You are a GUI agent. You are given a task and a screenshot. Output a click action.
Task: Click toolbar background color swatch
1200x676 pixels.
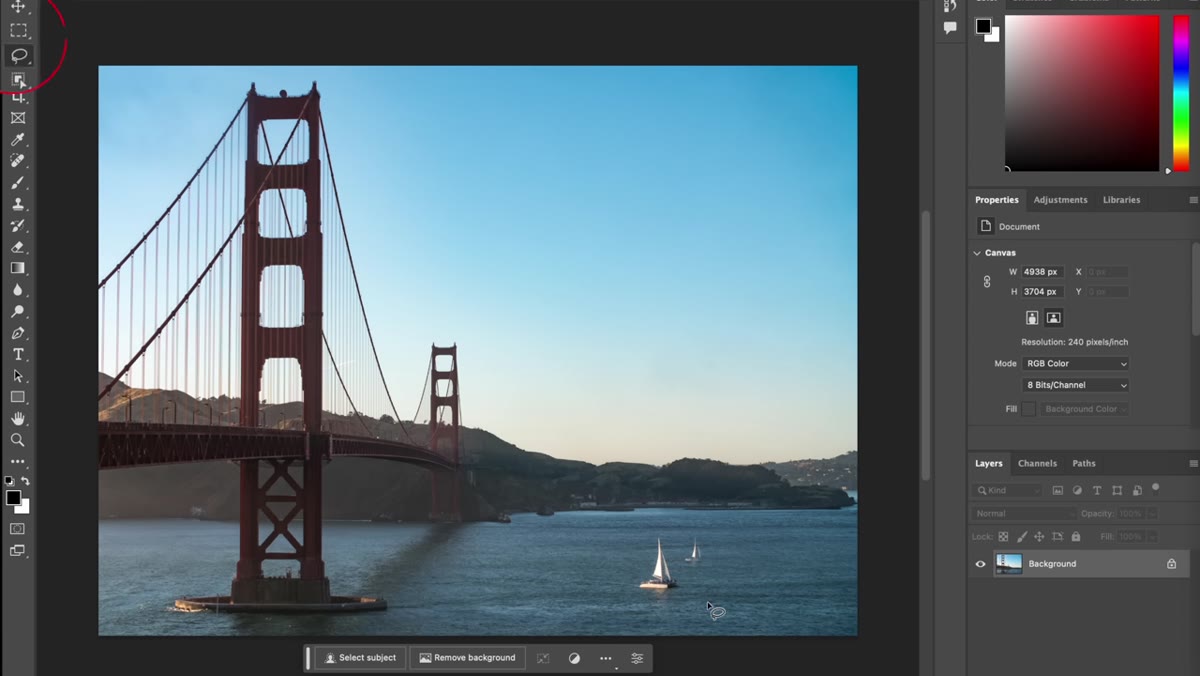(x=23, y=507)
